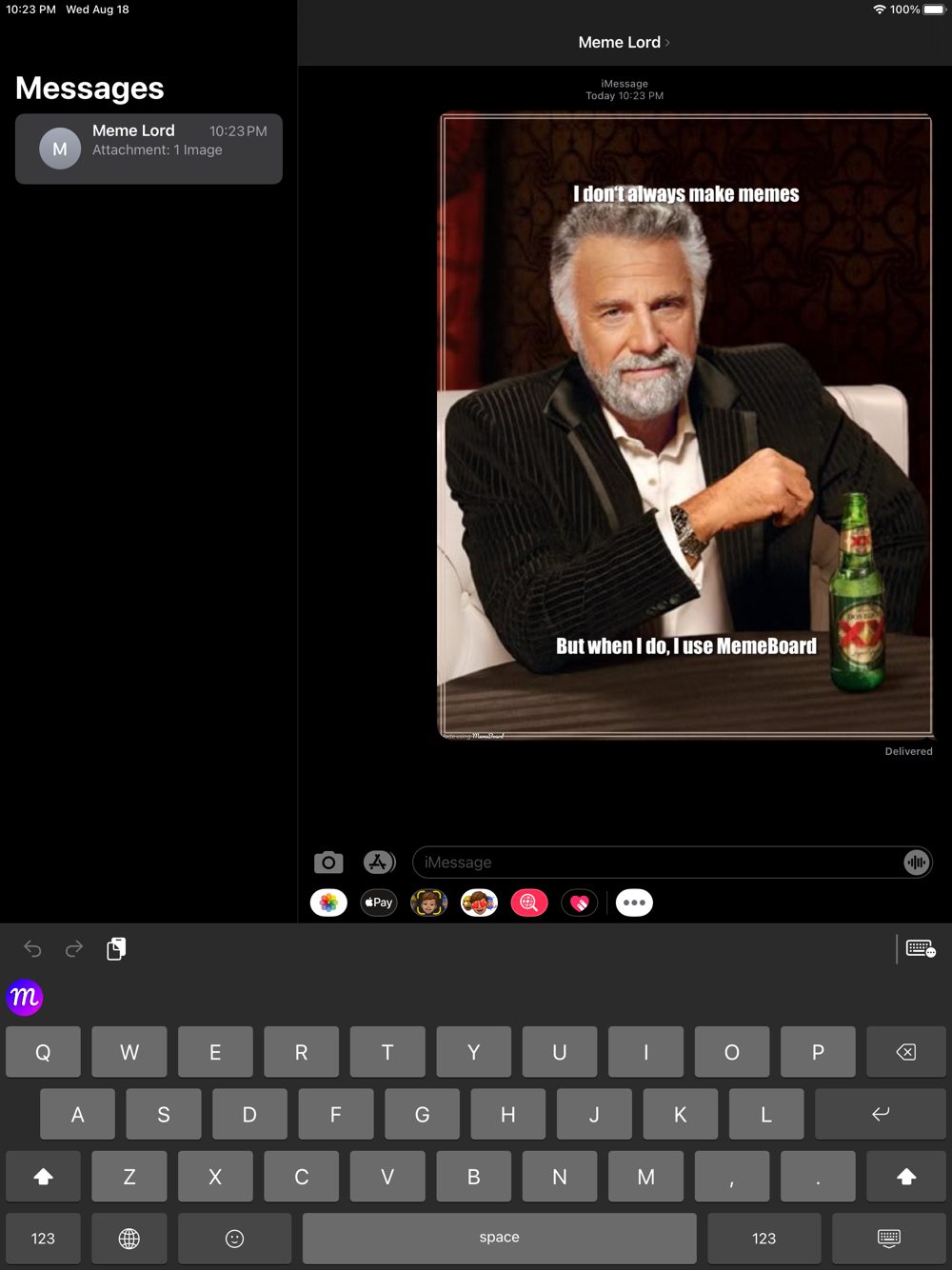Screen dimensions: 952x1270
Task: Tap the undo arrow above the keyboard
Action: coord(32,948)
